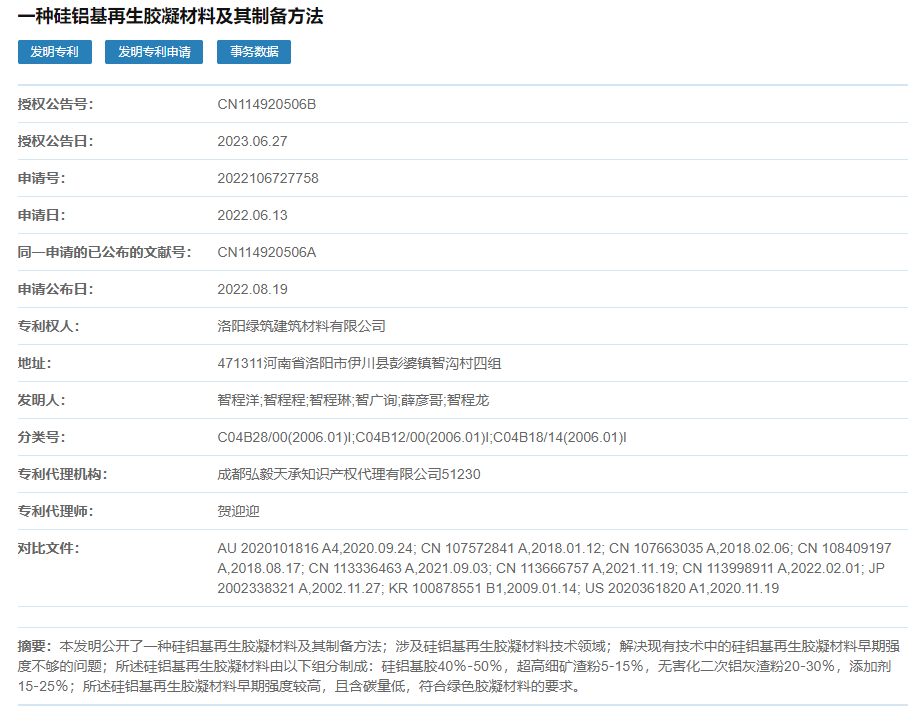
Task: Click the grant date 2023.06.27
Action: [x=252, y=141]
